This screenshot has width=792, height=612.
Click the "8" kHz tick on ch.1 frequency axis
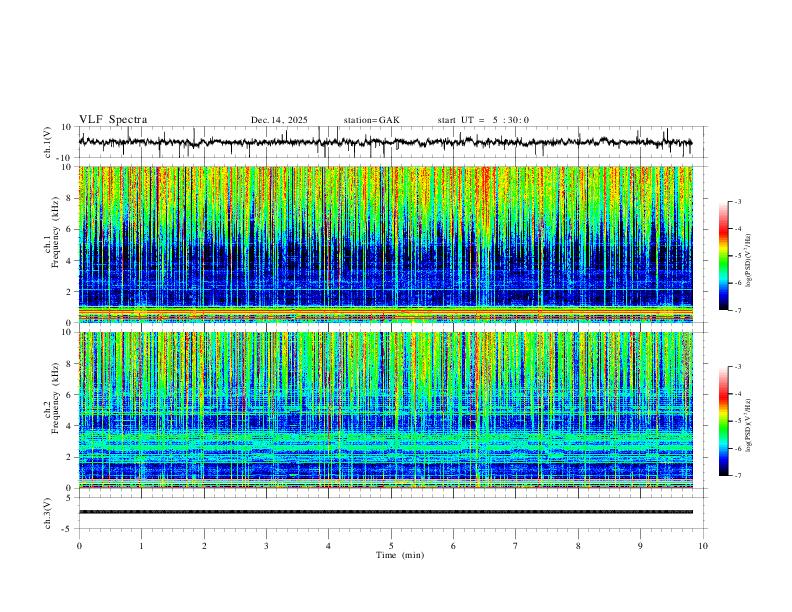coord(70,198)
